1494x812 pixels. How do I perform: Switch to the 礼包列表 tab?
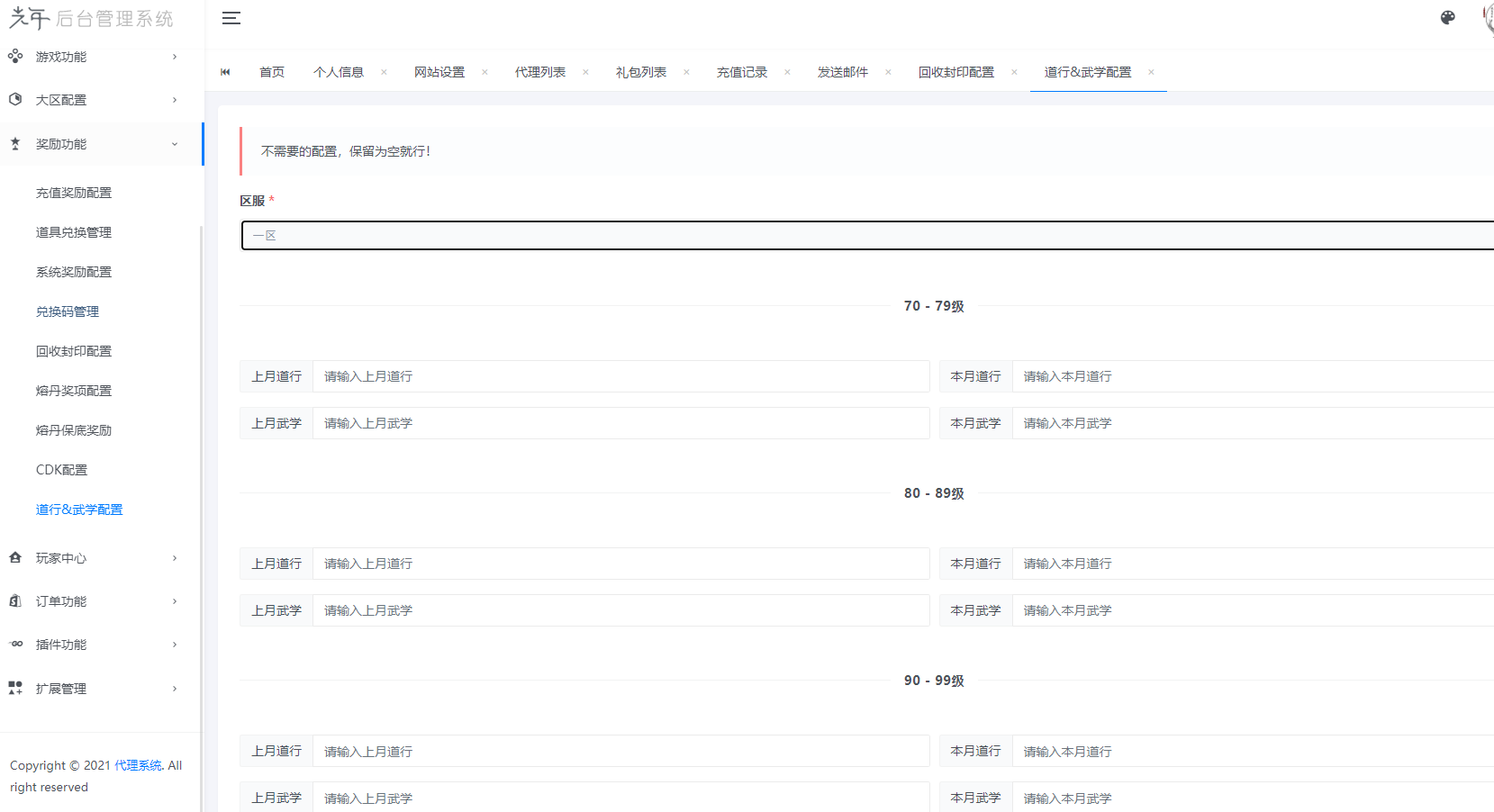pyautogui.click(x=640, y=72)
